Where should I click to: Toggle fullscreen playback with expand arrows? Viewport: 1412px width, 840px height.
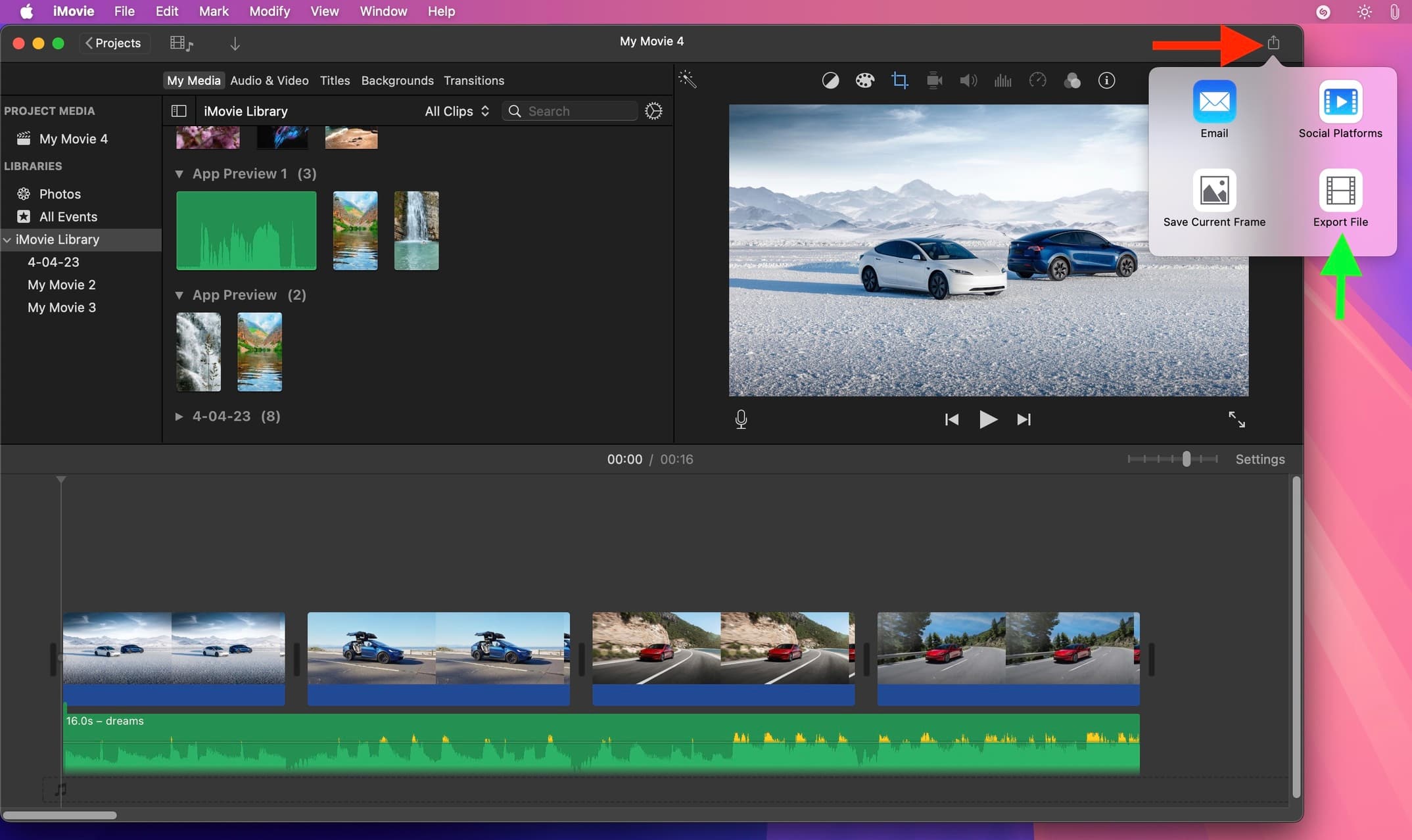click(x=1238, y=419)
